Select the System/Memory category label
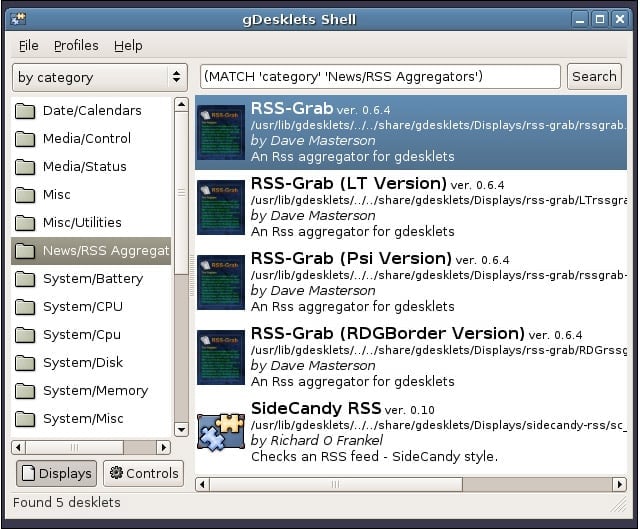The width and height of the screenshot is (640, 529). [x=96, y=391]
